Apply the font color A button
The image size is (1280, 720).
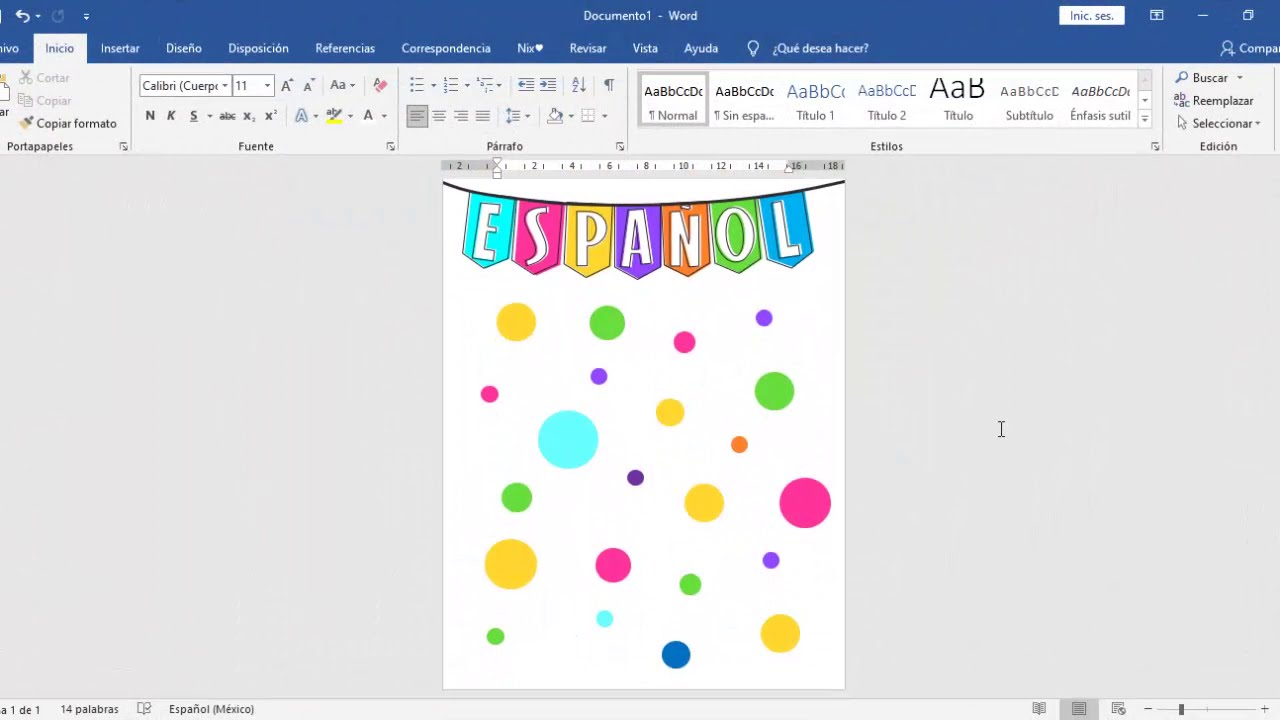point(368,116)
